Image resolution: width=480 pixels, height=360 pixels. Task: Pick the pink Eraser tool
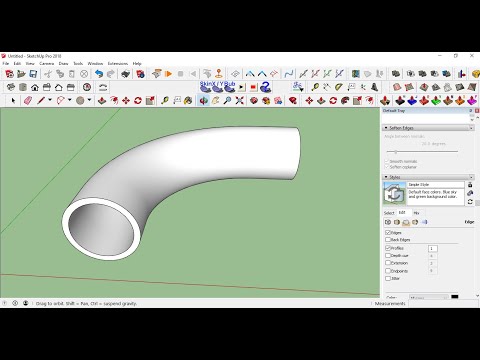click(x=28, y=100)
